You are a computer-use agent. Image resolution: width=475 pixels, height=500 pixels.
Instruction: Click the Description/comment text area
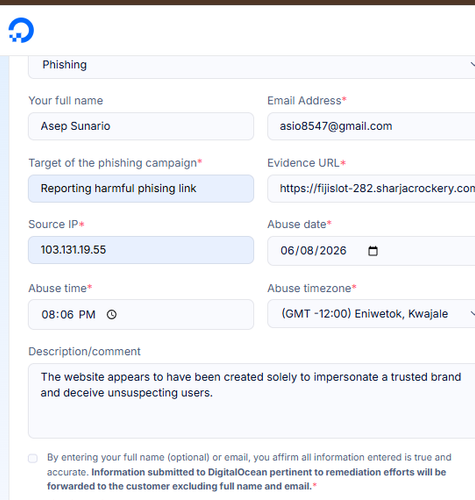(252, 401)
